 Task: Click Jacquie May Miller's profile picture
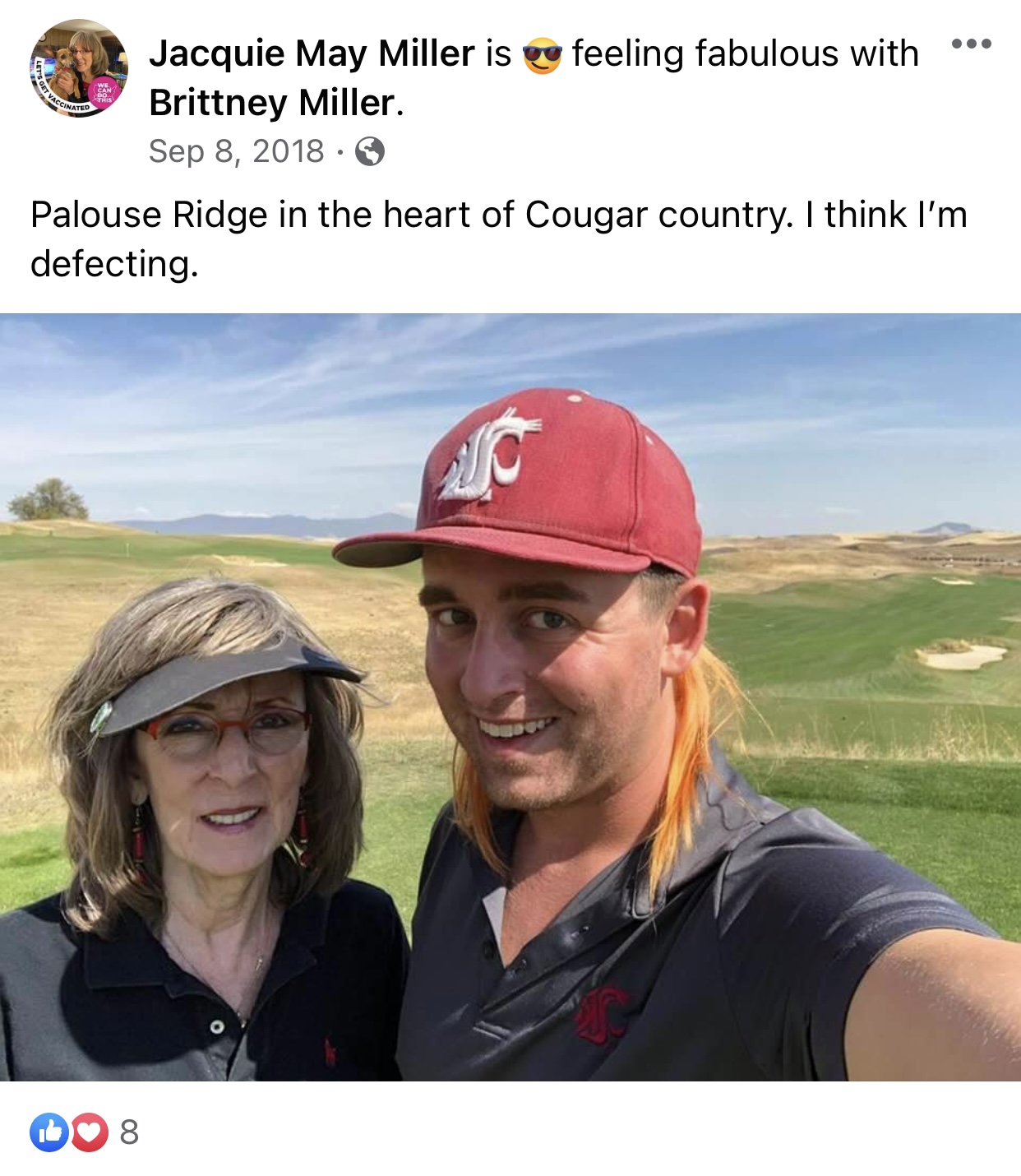point(79,68)
